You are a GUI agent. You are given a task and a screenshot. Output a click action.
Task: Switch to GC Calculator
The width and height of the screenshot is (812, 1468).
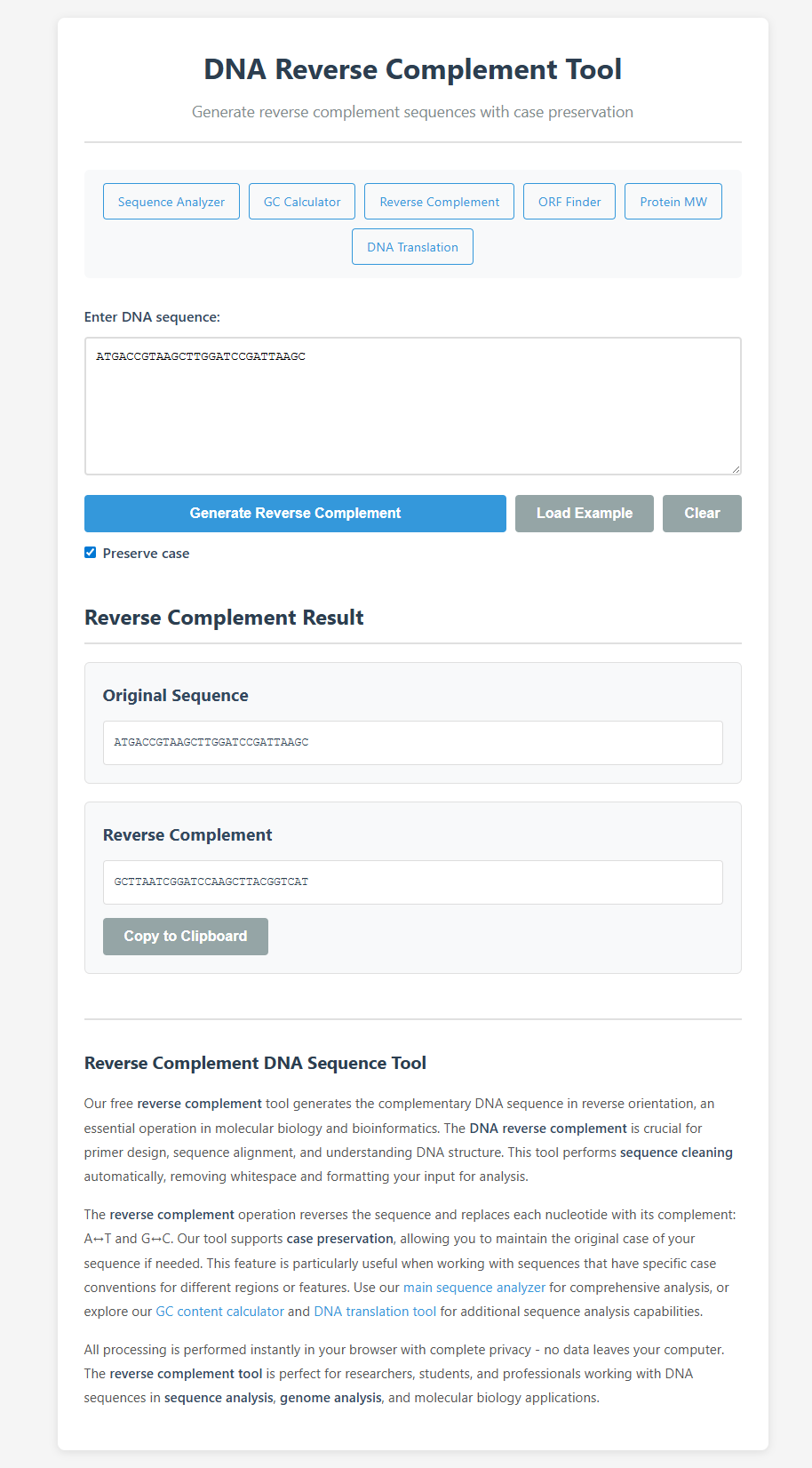(302, 202)
